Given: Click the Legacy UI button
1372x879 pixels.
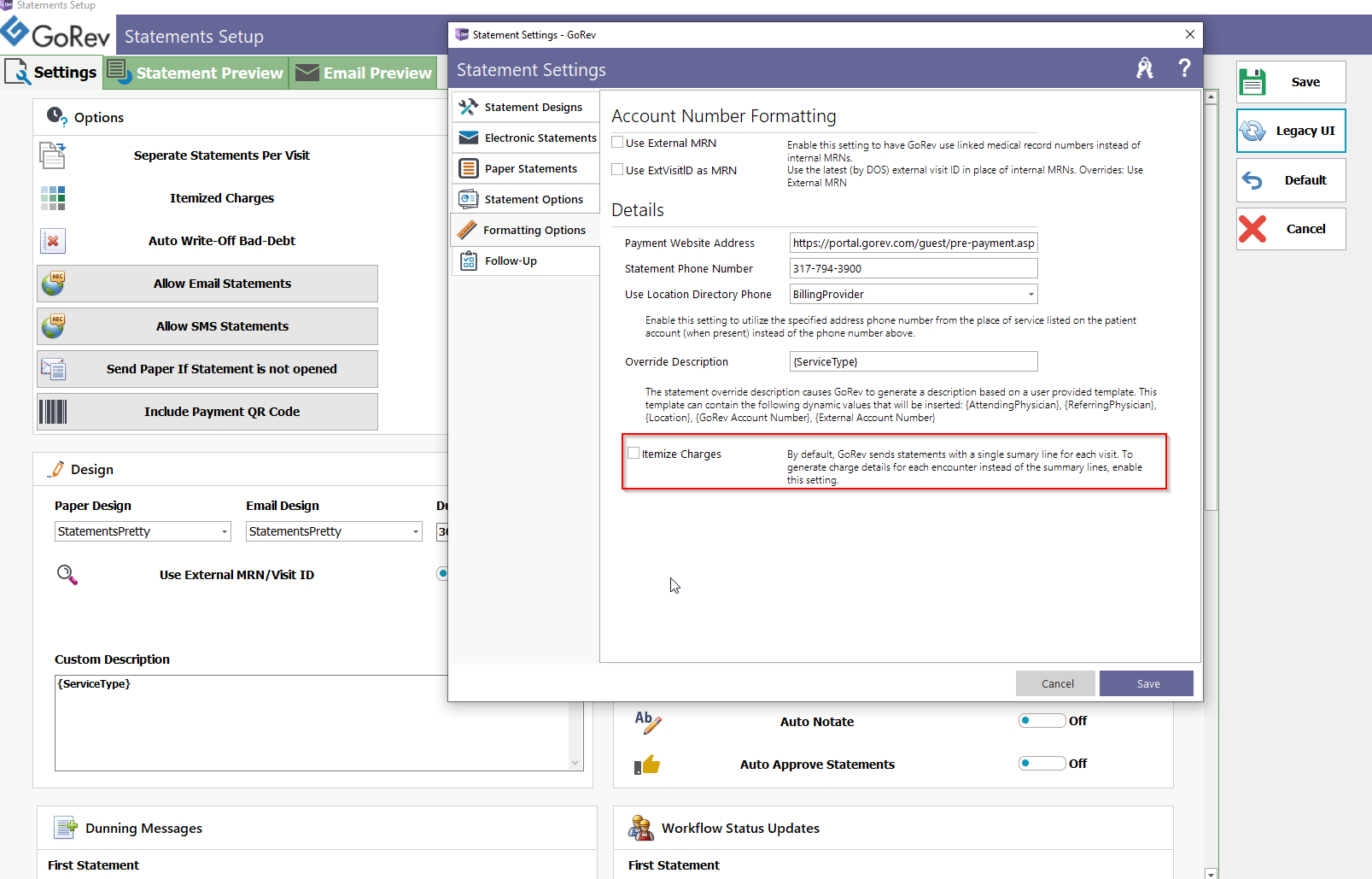Looking at the screenshot, I should tap(1291, 131).
